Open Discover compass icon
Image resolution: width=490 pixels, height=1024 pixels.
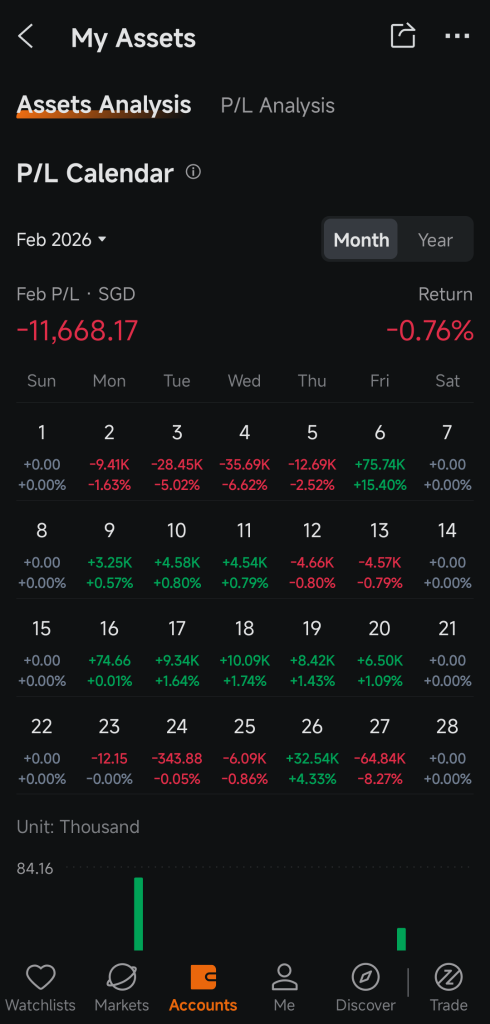pos(366,978)
